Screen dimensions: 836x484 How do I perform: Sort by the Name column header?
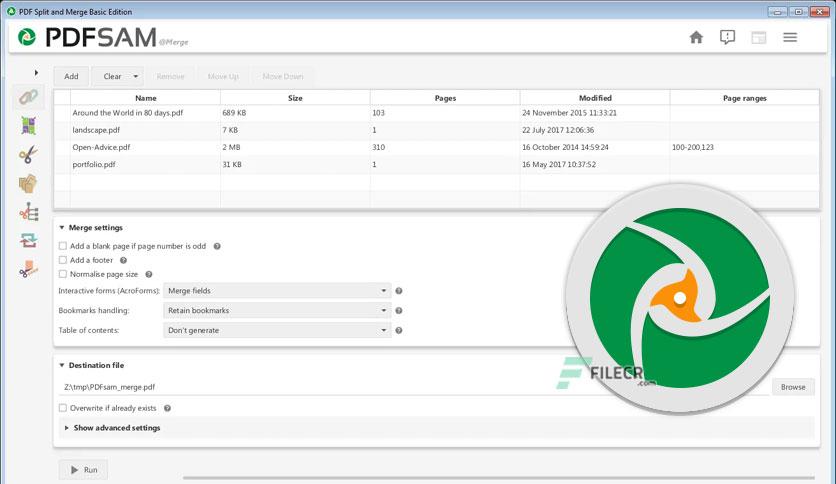146,98
